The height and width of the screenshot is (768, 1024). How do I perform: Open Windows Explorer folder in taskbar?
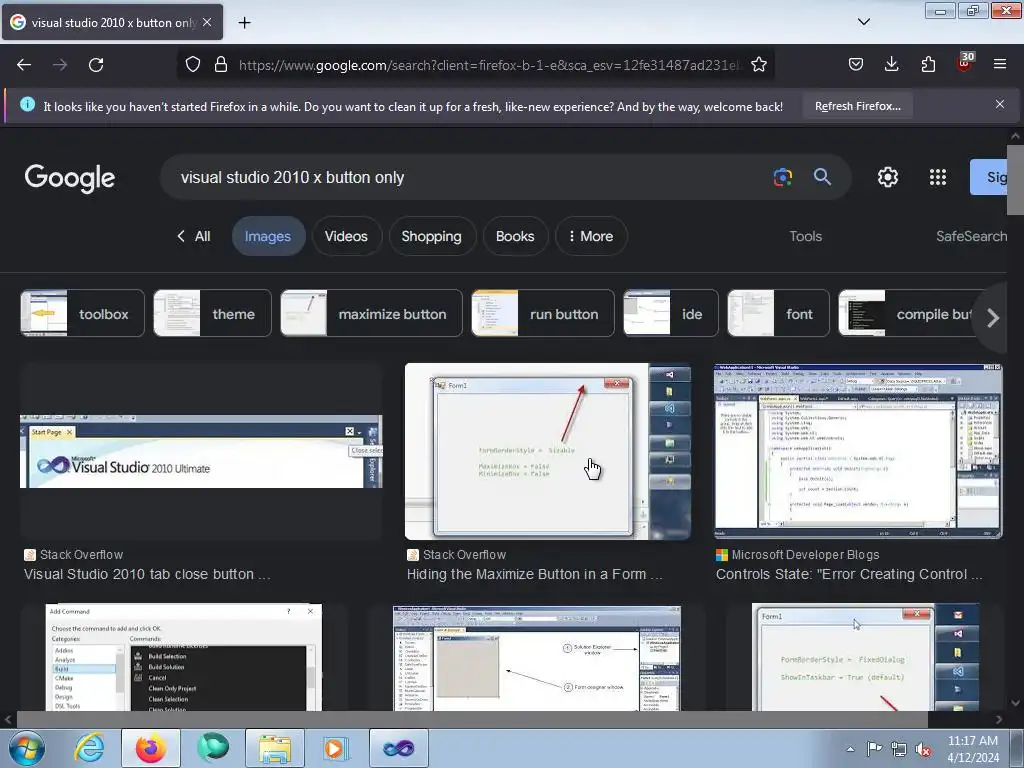click(x=274, y=748)
